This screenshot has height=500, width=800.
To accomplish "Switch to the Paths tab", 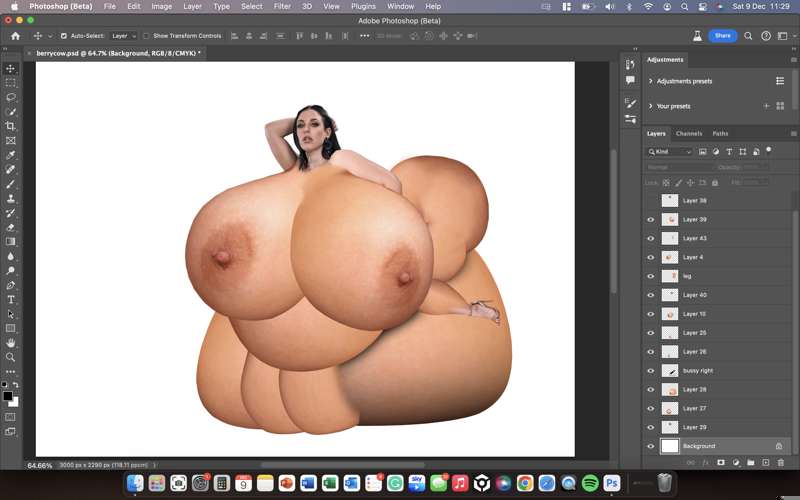I will point(720,133).
